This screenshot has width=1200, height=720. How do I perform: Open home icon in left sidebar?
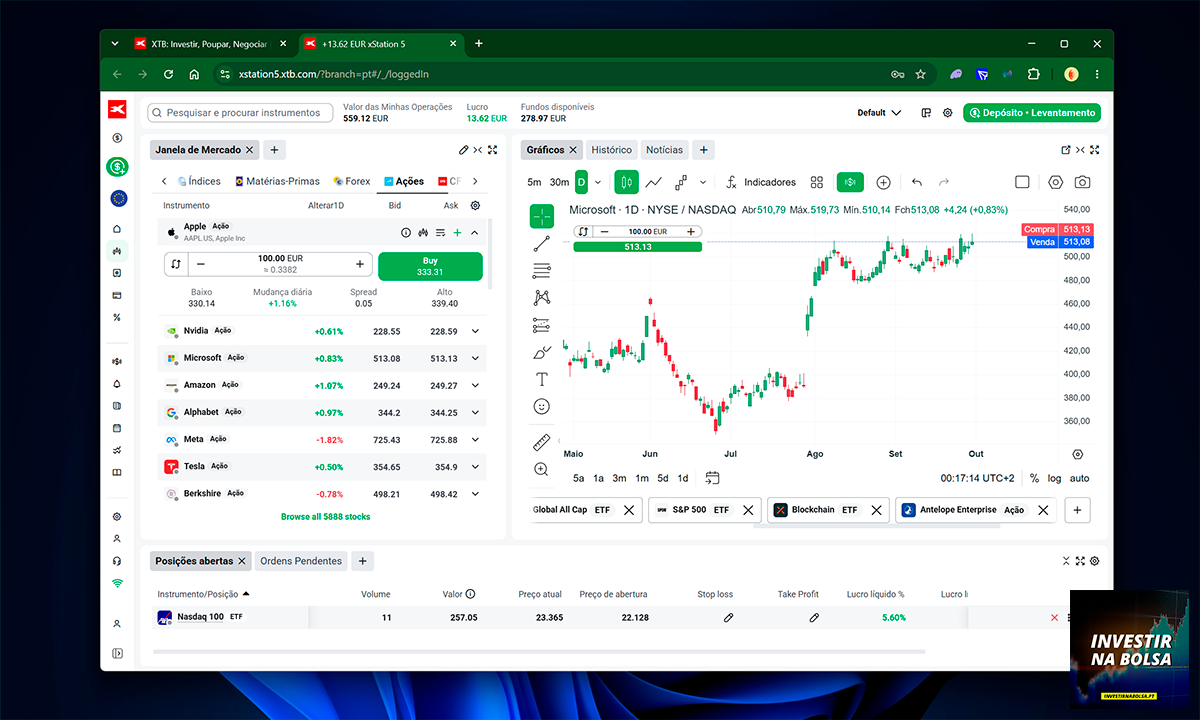tap(117, 228)
